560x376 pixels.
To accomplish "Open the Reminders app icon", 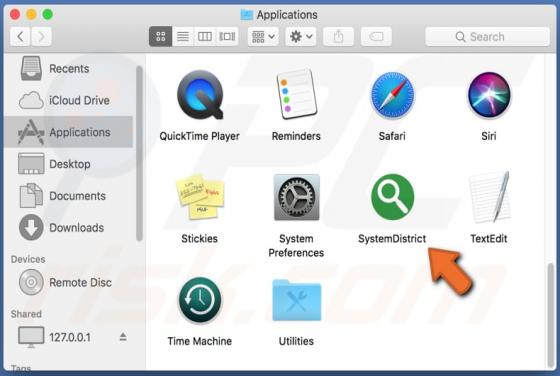I will pos(296,95).
